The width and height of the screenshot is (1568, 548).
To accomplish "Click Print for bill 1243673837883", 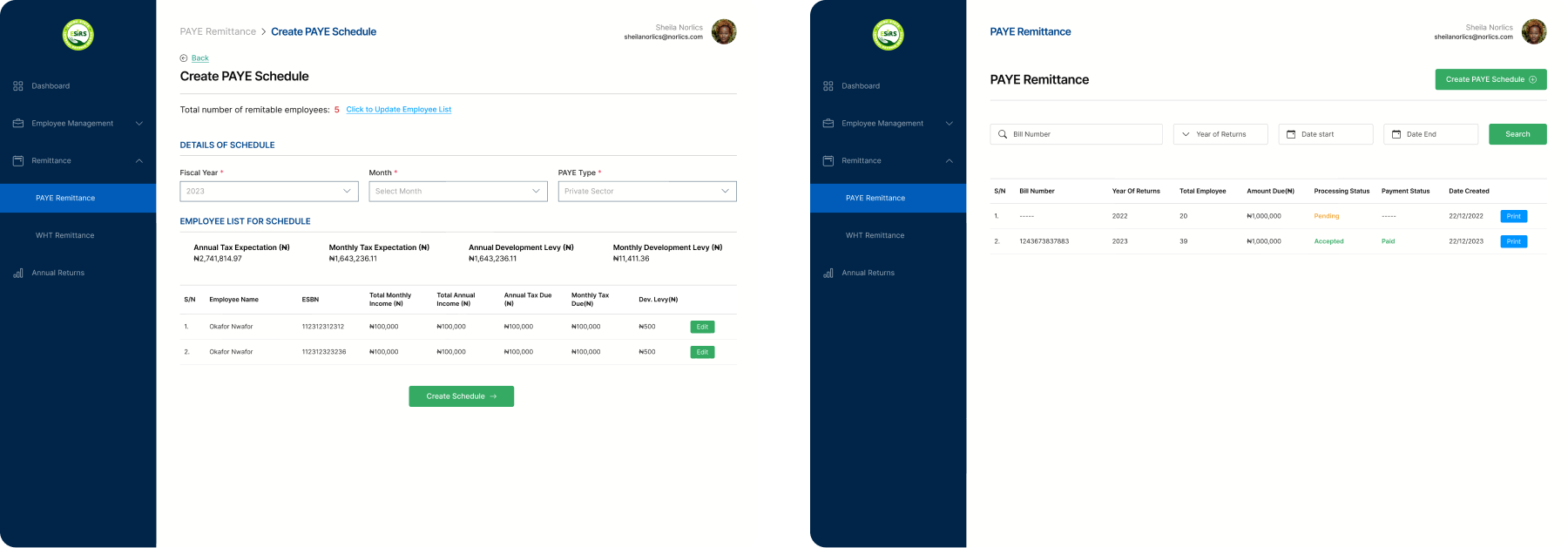I will [1514, 241].
